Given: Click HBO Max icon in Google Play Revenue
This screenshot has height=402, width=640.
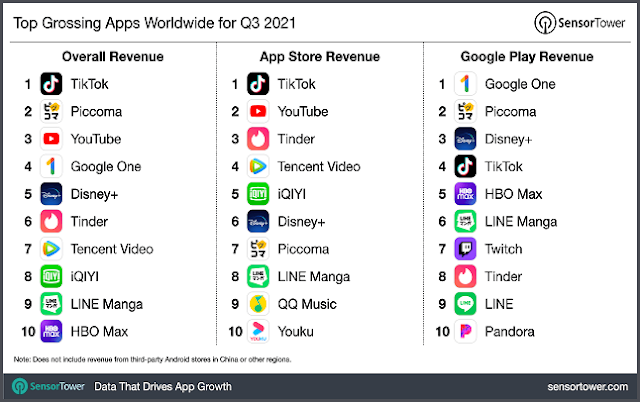Looking at the screenshot, I should (x=465, y=194).
